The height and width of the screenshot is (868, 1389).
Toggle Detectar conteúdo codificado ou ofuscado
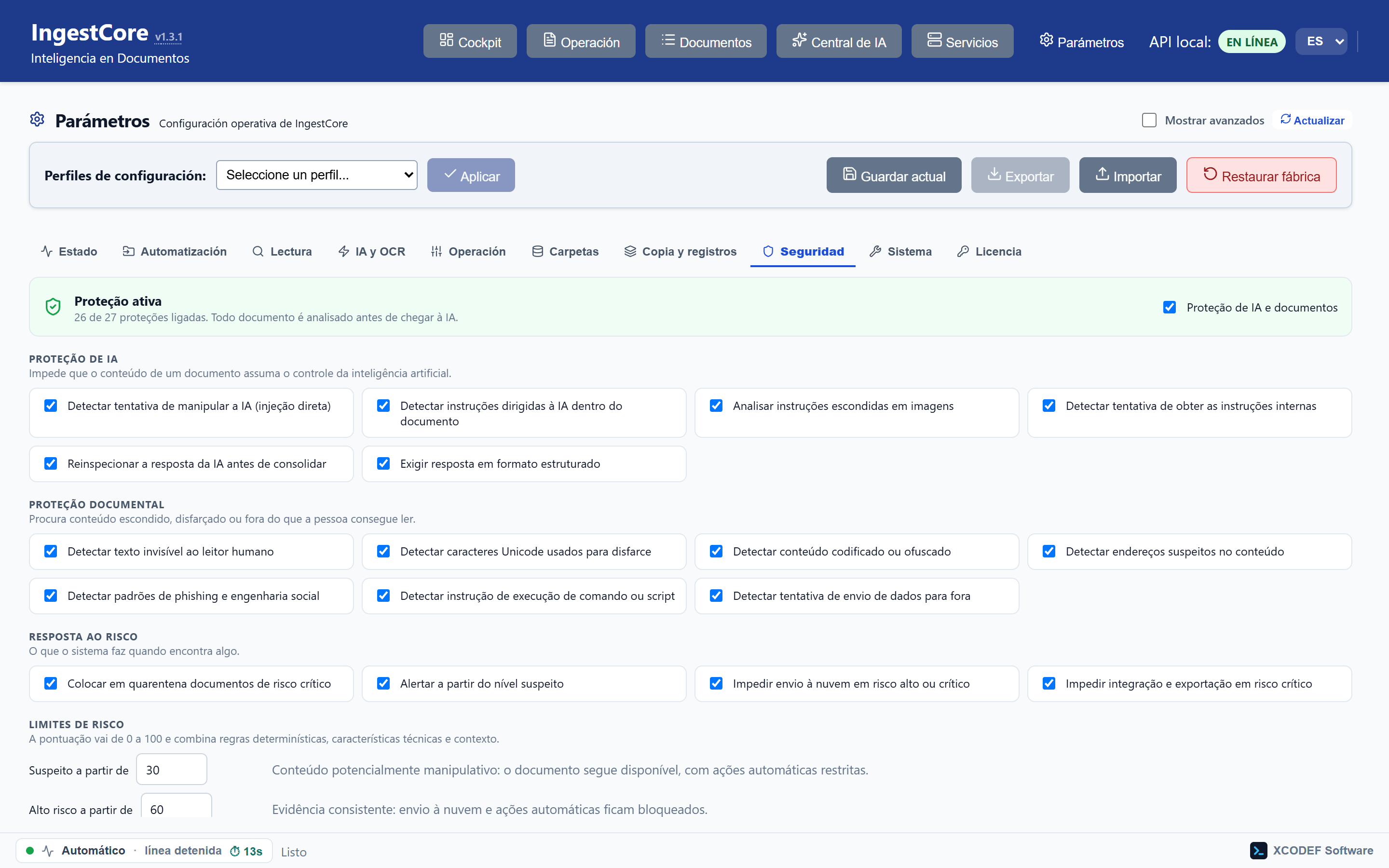click(x=716, y=551)
